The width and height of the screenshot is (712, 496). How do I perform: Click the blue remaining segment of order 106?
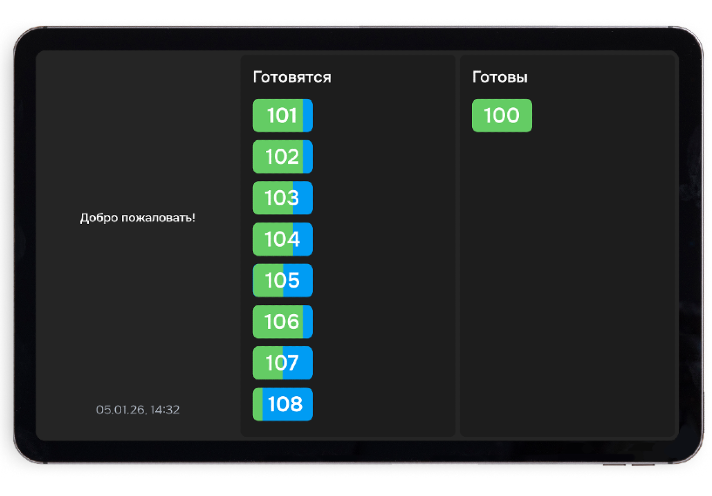pos(308,321)
